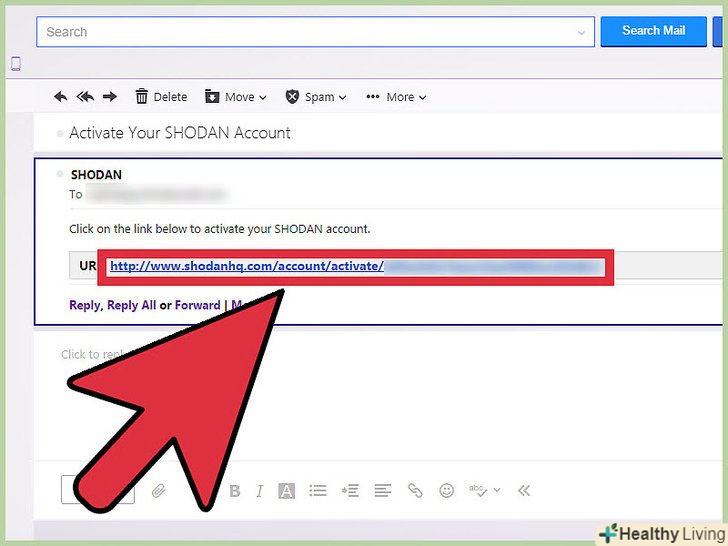Click the Forward arrow icon
728x546 pixels.
click(110, 97)
